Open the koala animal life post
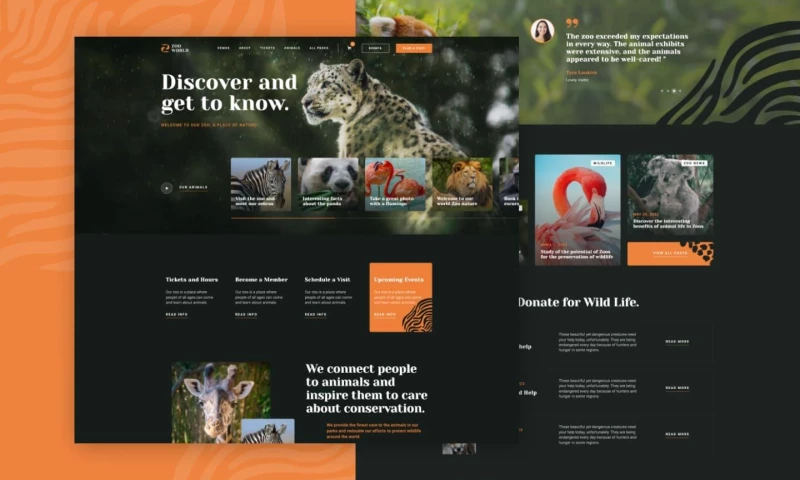Image resolution: width=800 pixels, height=480 pixels. pos(670,194)
